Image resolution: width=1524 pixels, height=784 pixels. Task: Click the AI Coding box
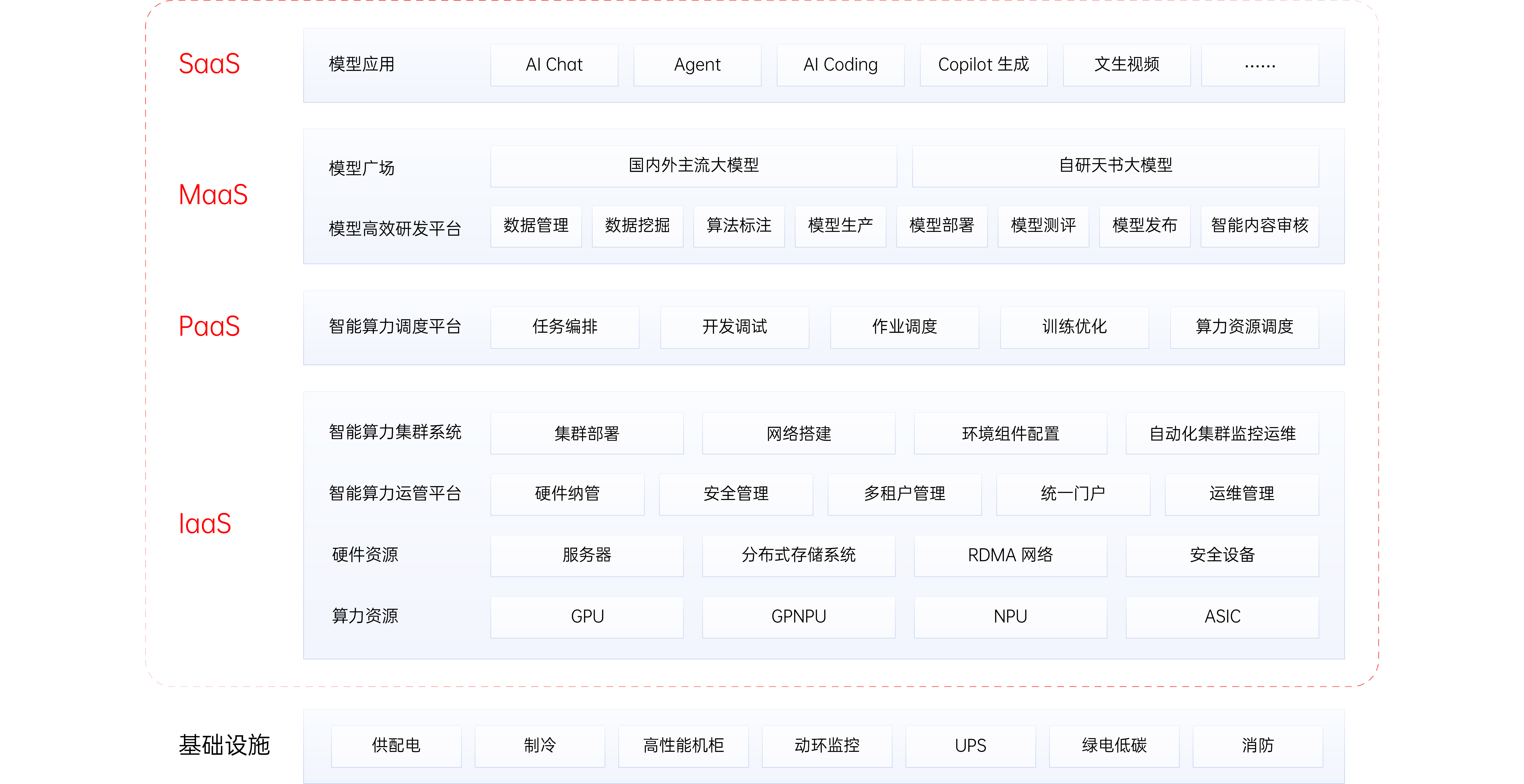click(x=841, y=65)
